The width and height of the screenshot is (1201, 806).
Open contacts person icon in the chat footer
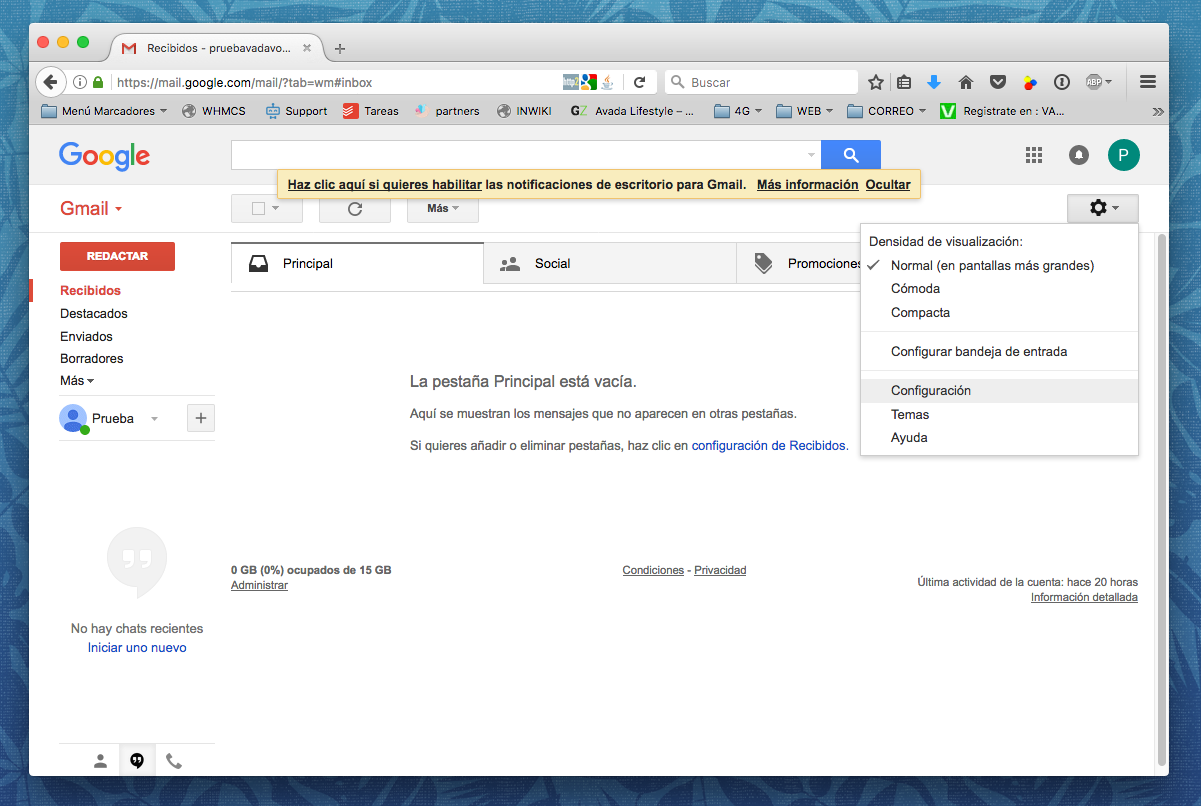[x=100, y=761]
